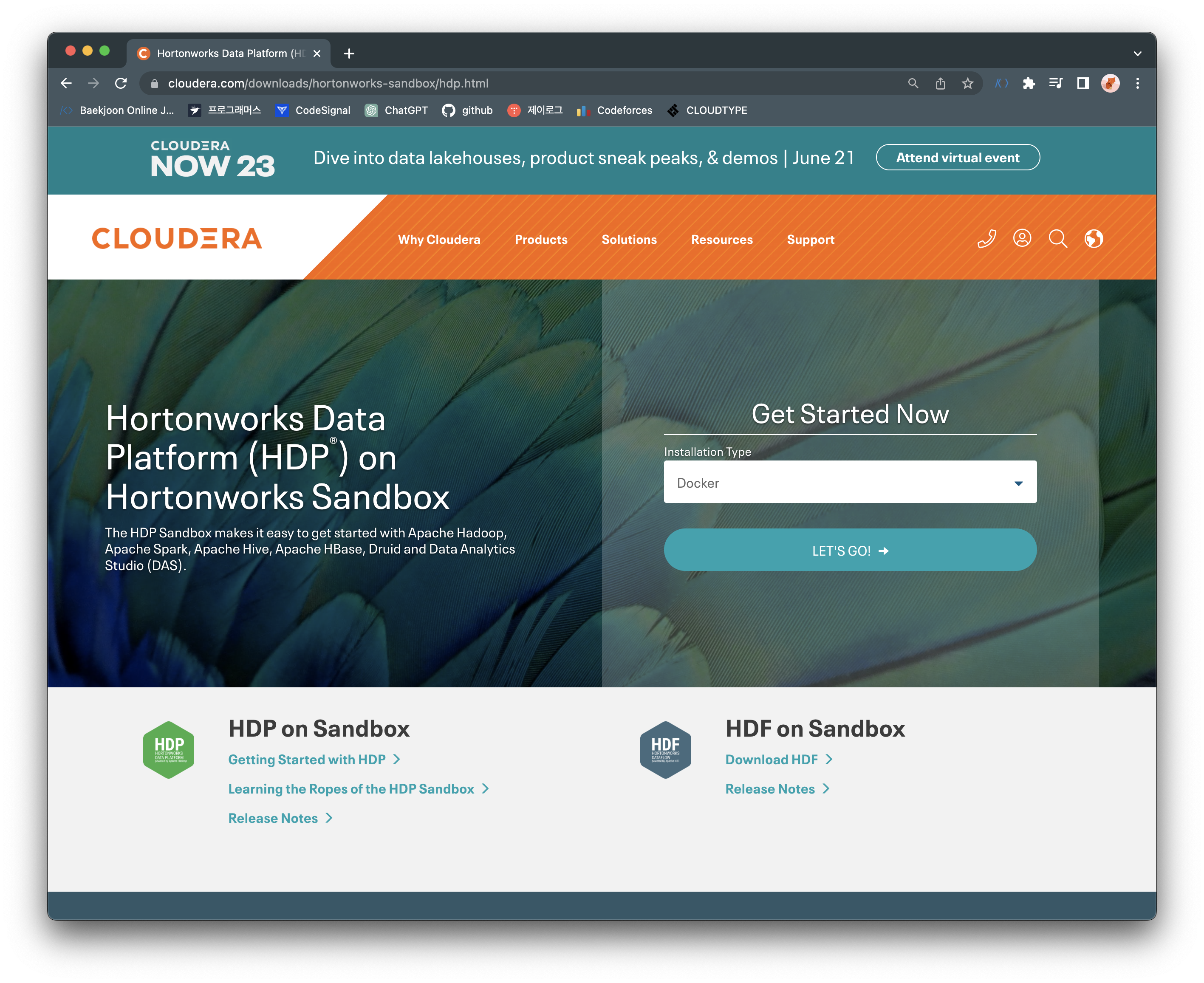Viewport: 1204px width, 983px height.
Task: Reload the page with the refresh icon
Action: [x=121, y=83]
